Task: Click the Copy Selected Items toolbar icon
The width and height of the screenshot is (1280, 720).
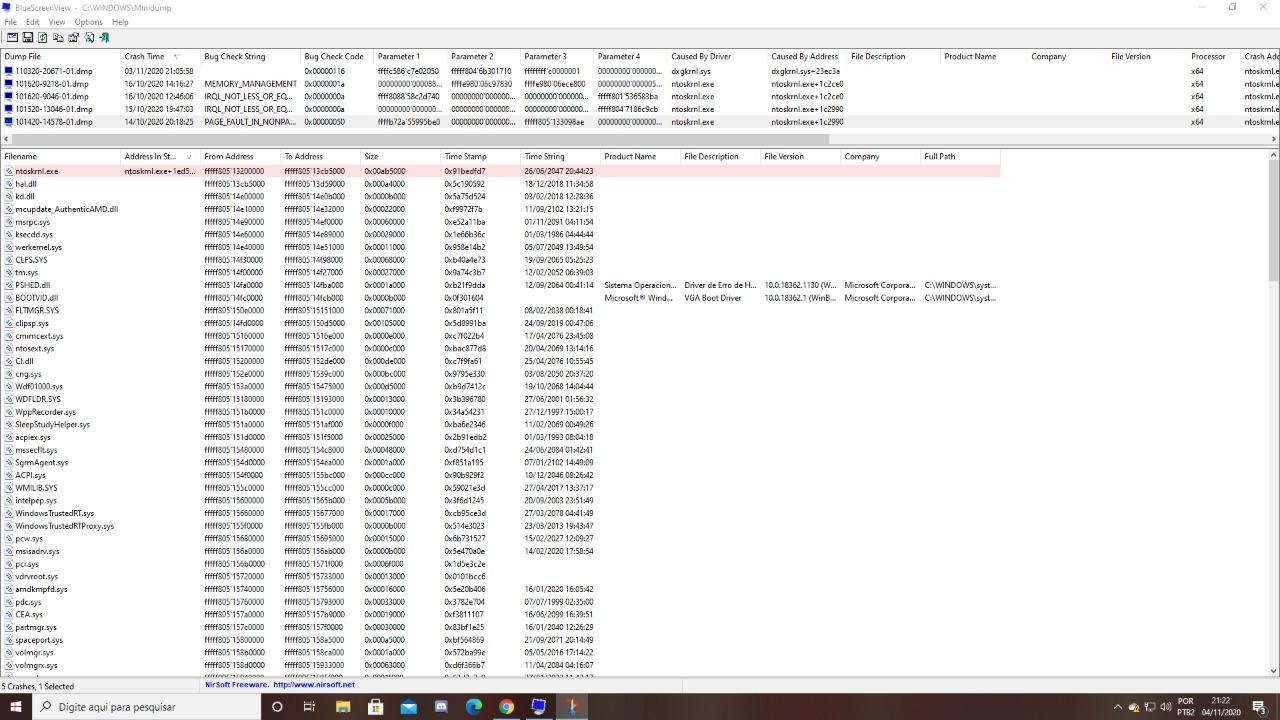Action: tap(58, 37)
